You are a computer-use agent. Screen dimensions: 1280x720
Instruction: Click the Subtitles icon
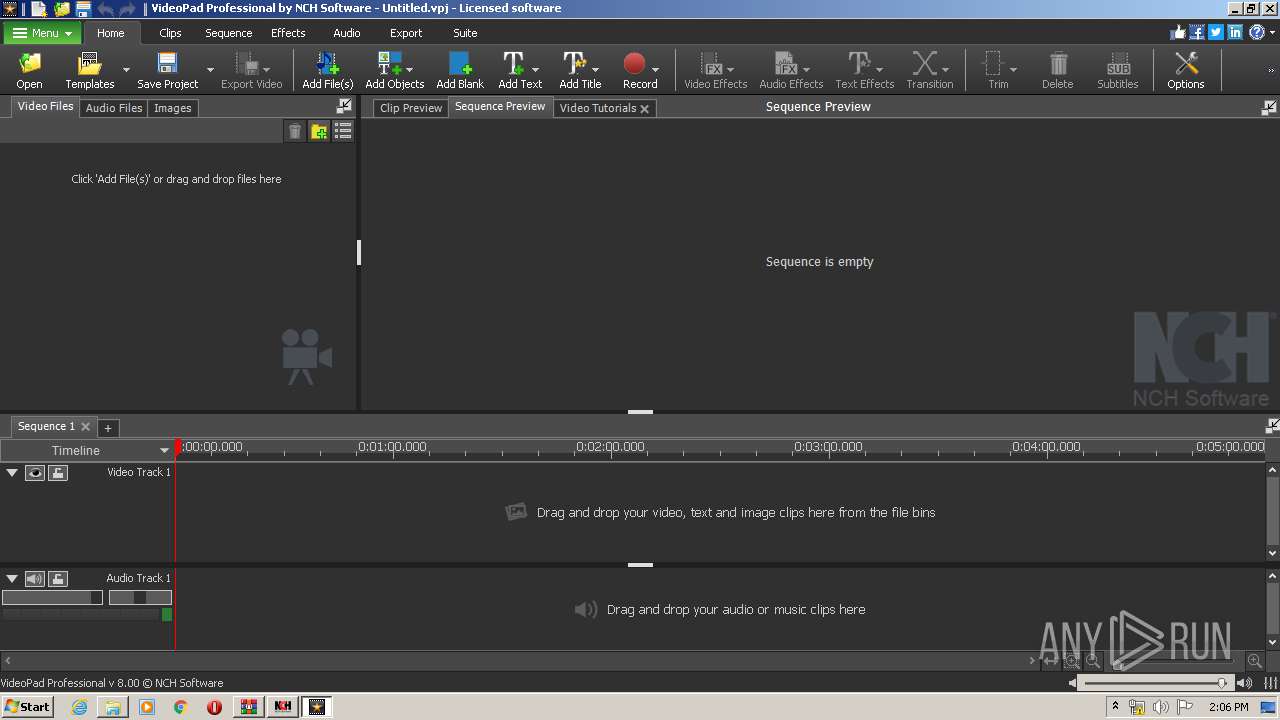1118,64
